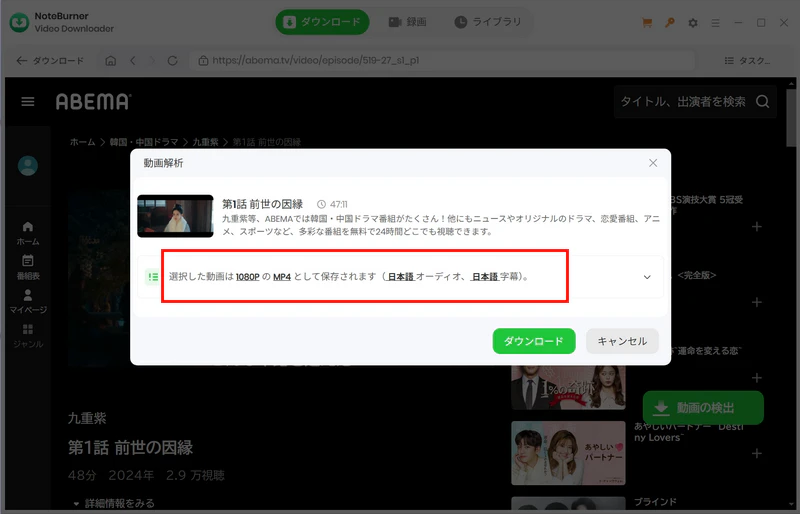Change the MP4 format link
This screenshot has width=800, height=514.
pos(282,277)
